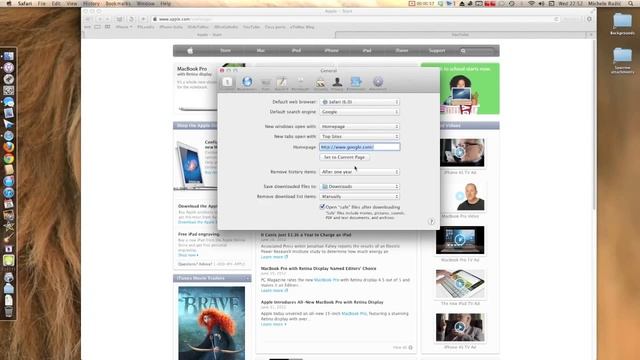Viewport: 640px width, 360px height.
Task: Open the Tabs preferences pane
Action: (x=265, y=83)
